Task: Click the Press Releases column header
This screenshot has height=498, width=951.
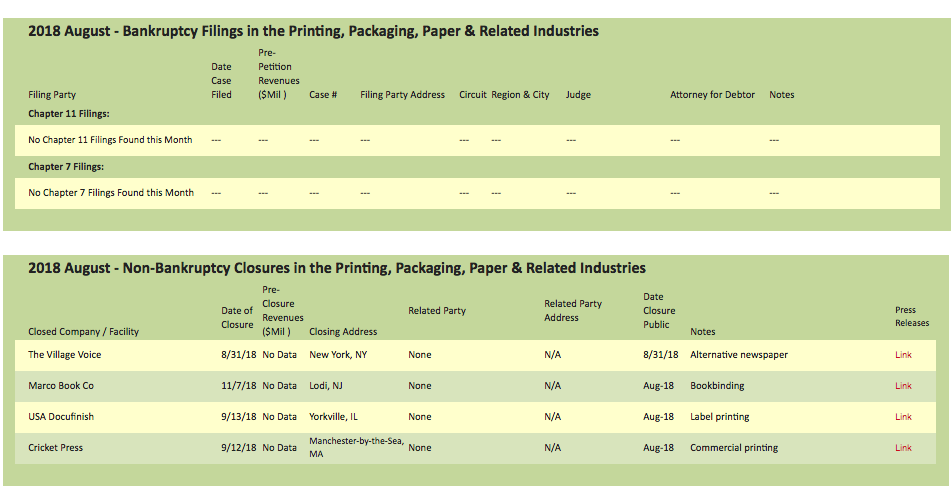Action: point(911,317)
